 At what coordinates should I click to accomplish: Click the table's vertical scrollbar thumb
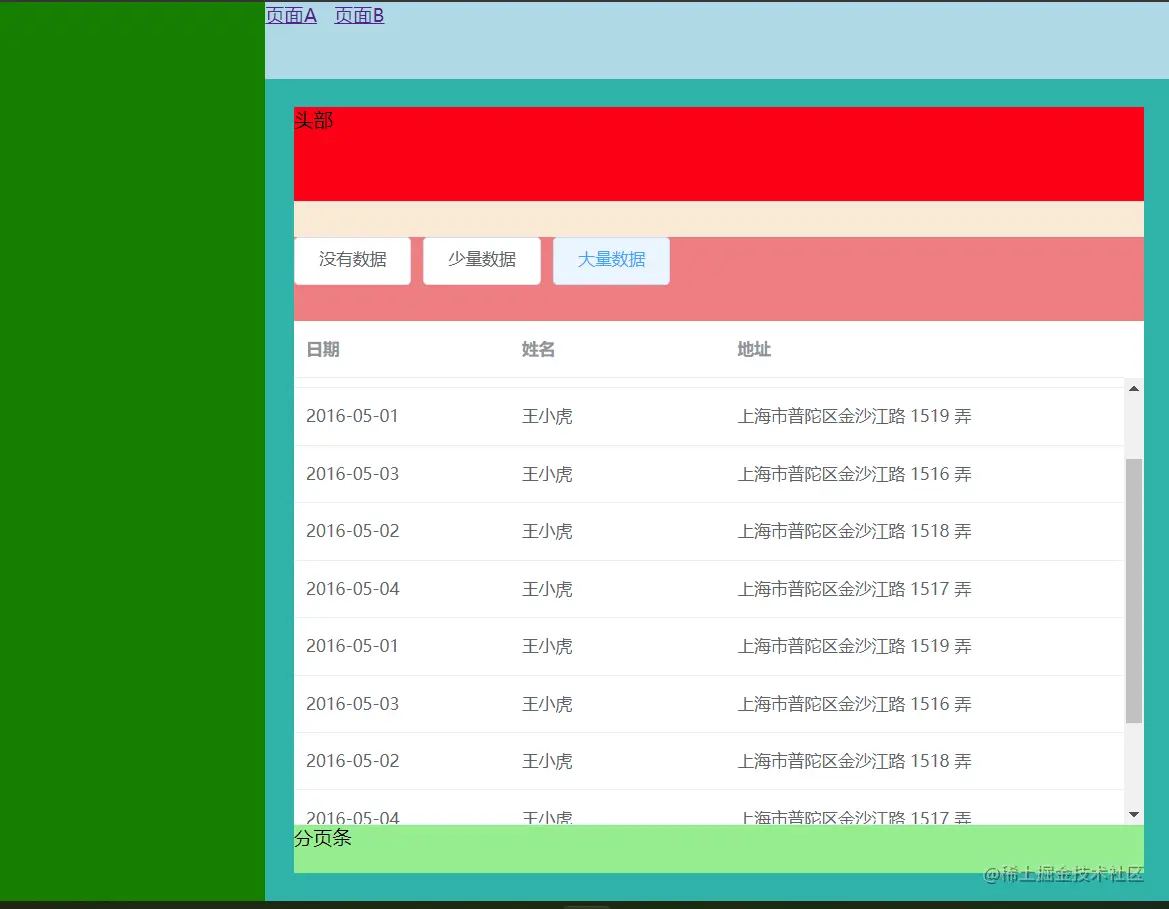(x=1134, y=591)
